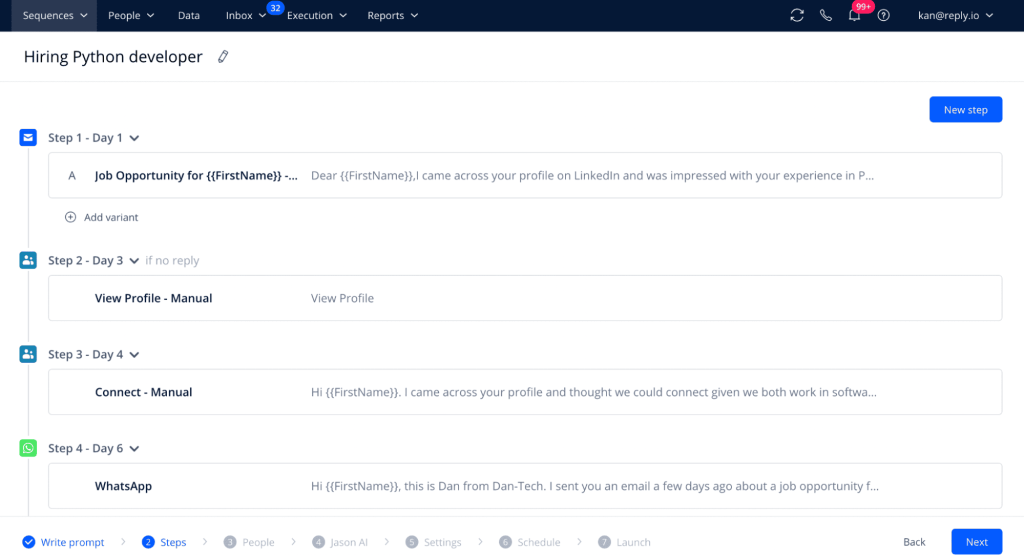Open the WhatsApp step card

pyautogui.click(x=525, y=486)
